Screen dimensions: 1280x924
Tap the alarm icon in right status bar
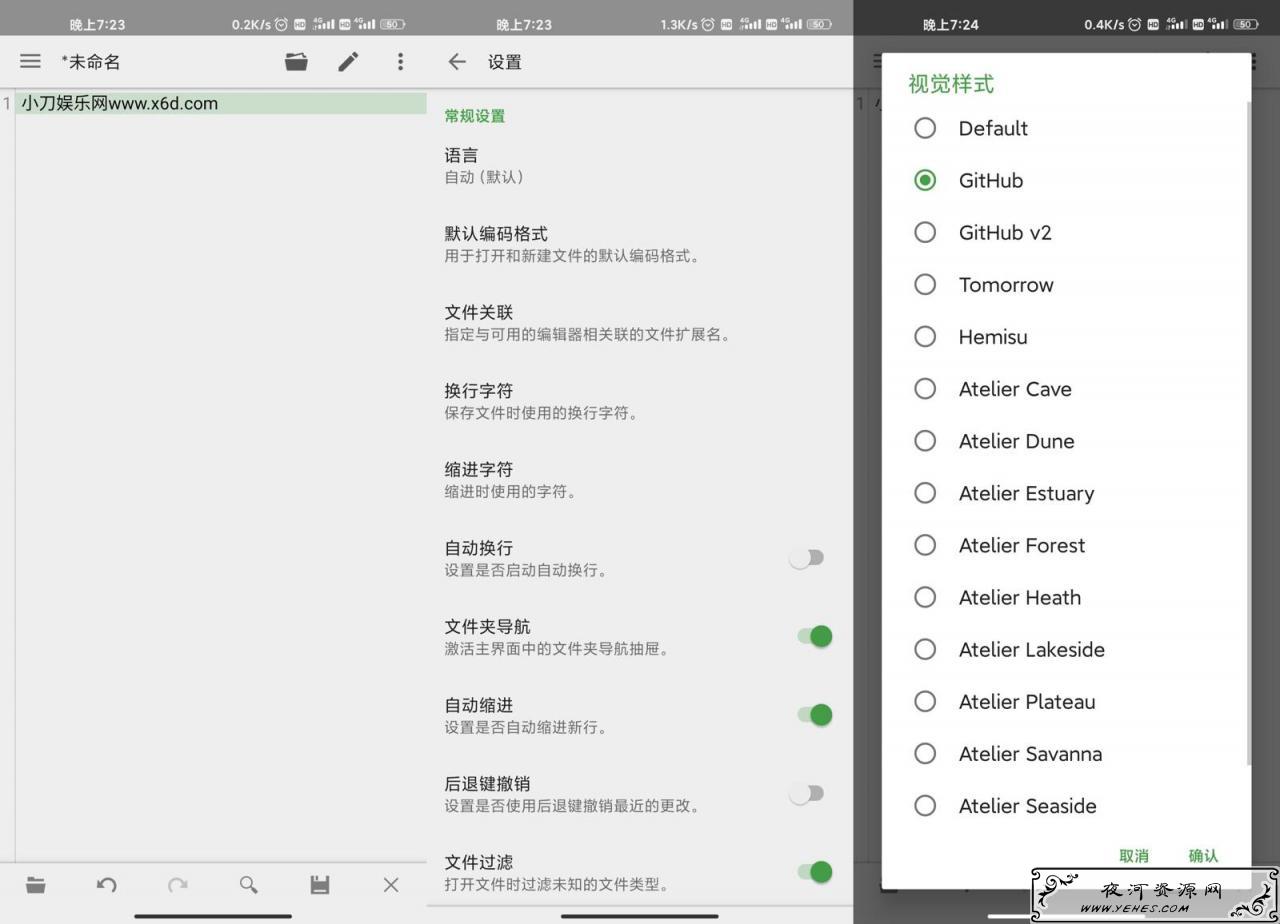(x=1134, y=24)
